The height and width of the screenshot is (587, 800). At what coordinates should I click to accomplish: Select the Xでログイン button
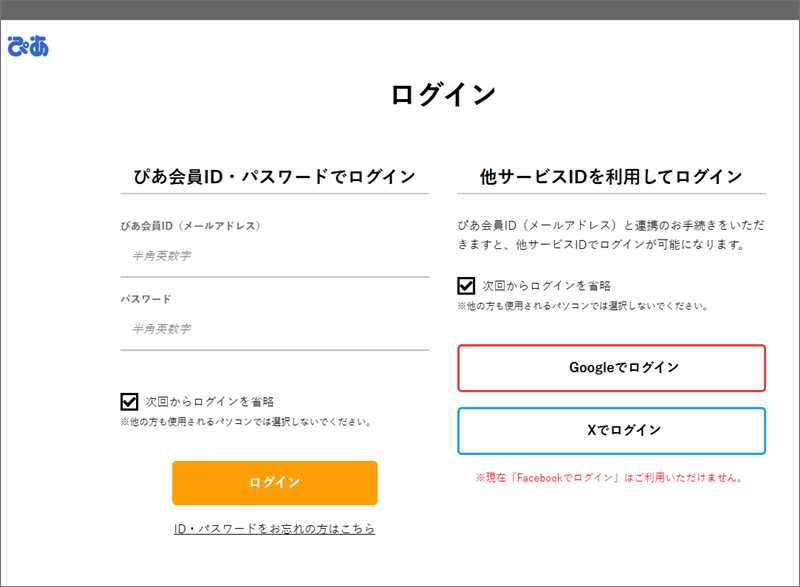point(611,430)
